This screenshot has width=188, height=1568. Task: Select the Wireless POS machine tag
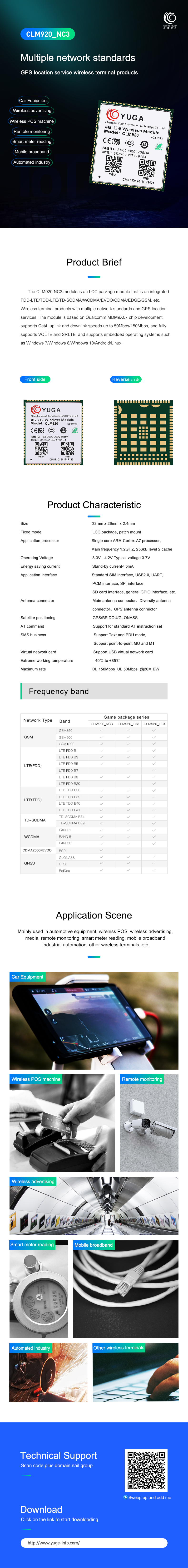coord(32,121)
